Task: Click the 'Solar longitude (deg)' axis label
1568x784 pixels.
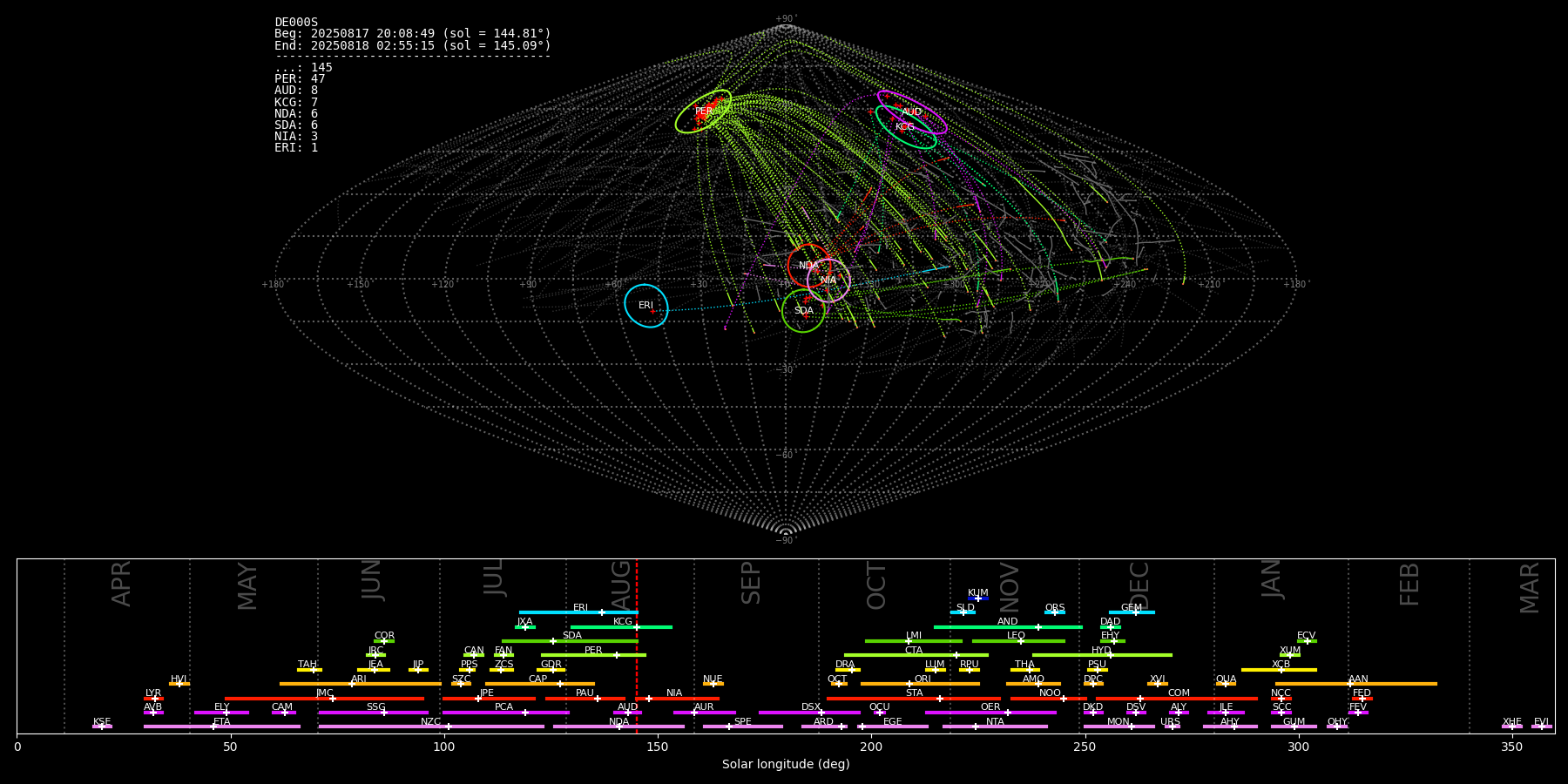Action: [786, 764]
